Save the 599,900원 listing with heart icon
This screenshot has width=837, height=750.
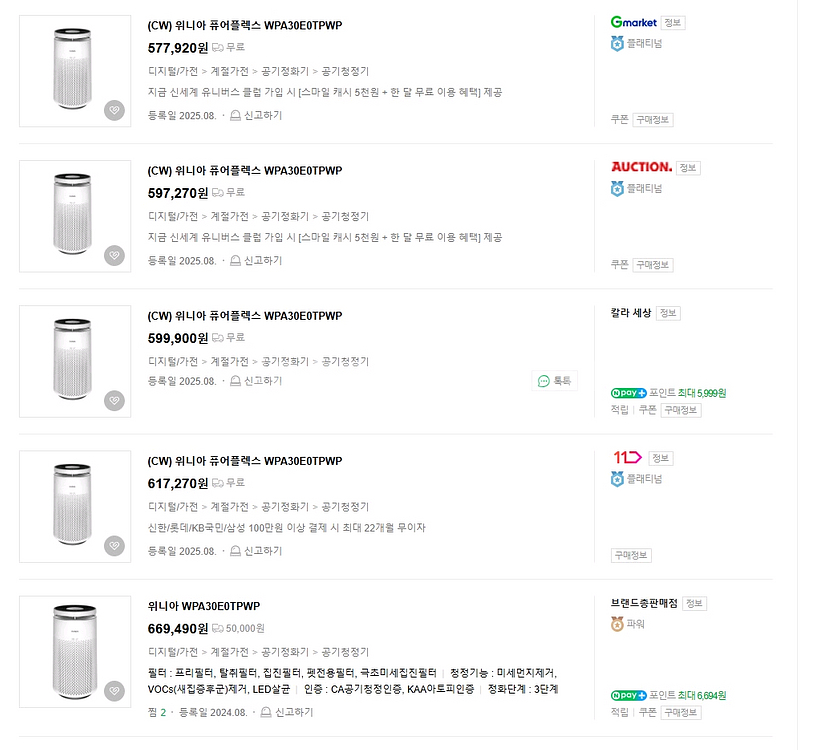tap(115, 401)
